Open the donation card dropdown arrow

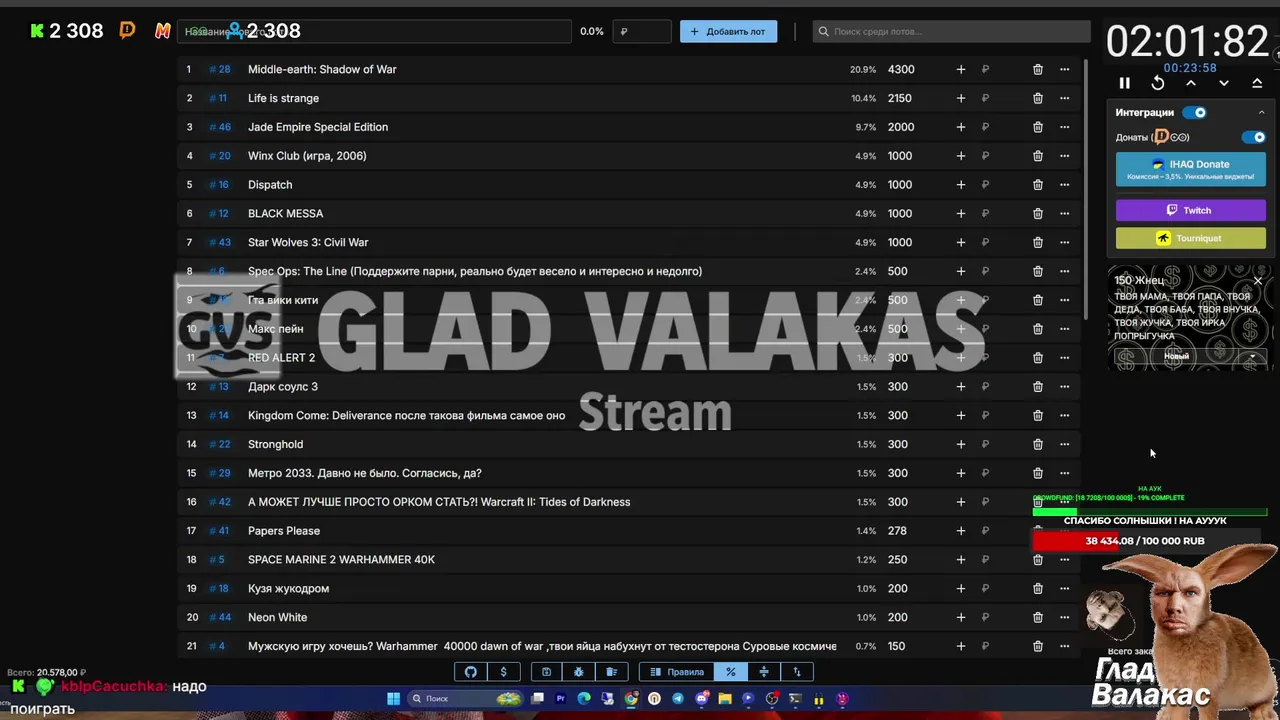coord(1252,357)
